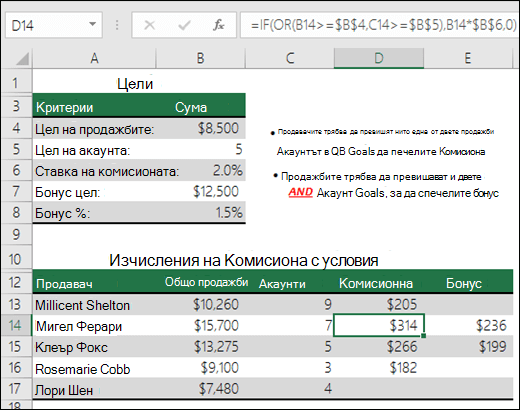This screenshot has height=410, width=520.
Task: Click the $12,500 bonus goal cell
Action: [201, 192]
